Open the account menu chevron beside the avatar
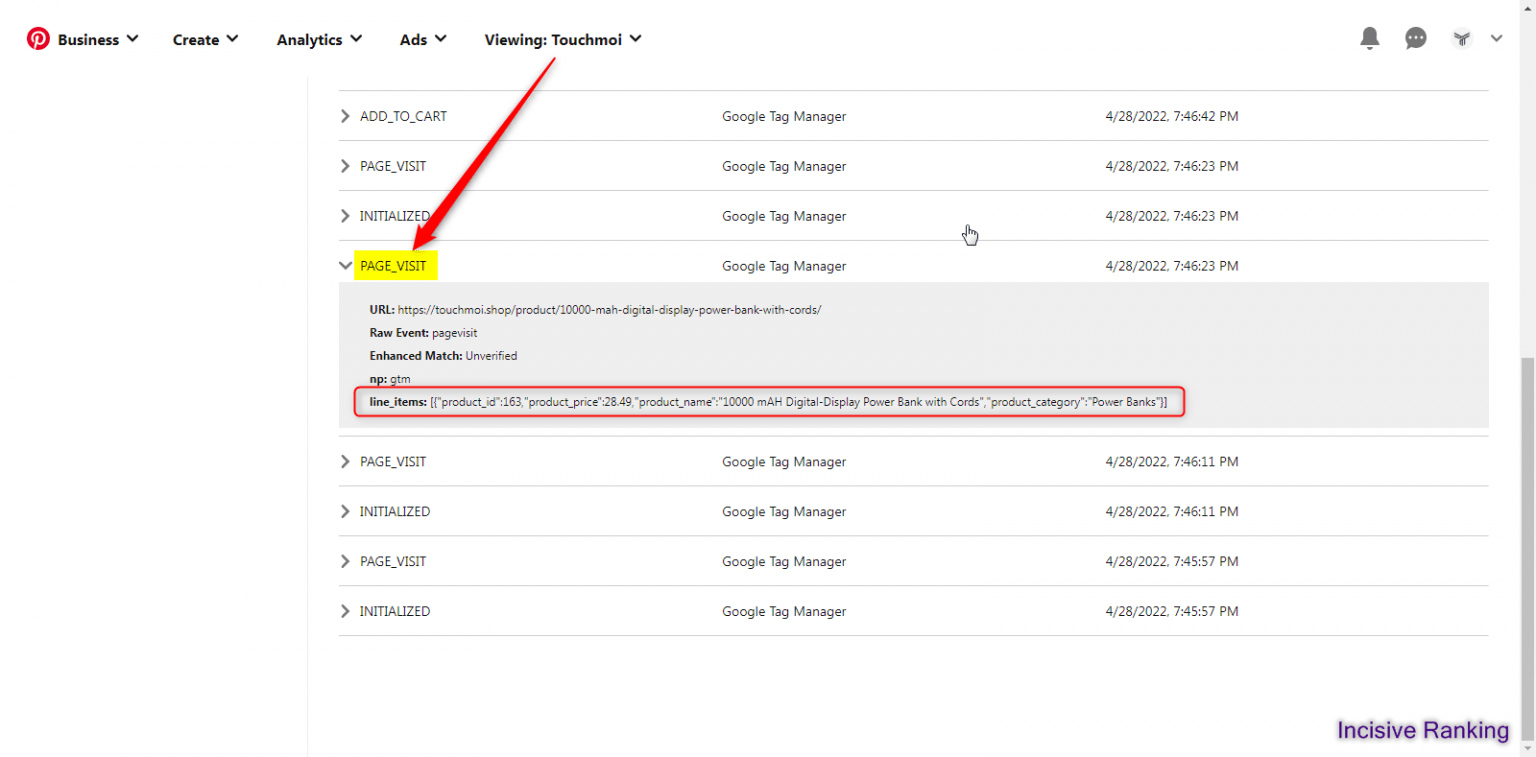Image resolution: width=1536 pixels, height=757 pixels. point(1497,38)
